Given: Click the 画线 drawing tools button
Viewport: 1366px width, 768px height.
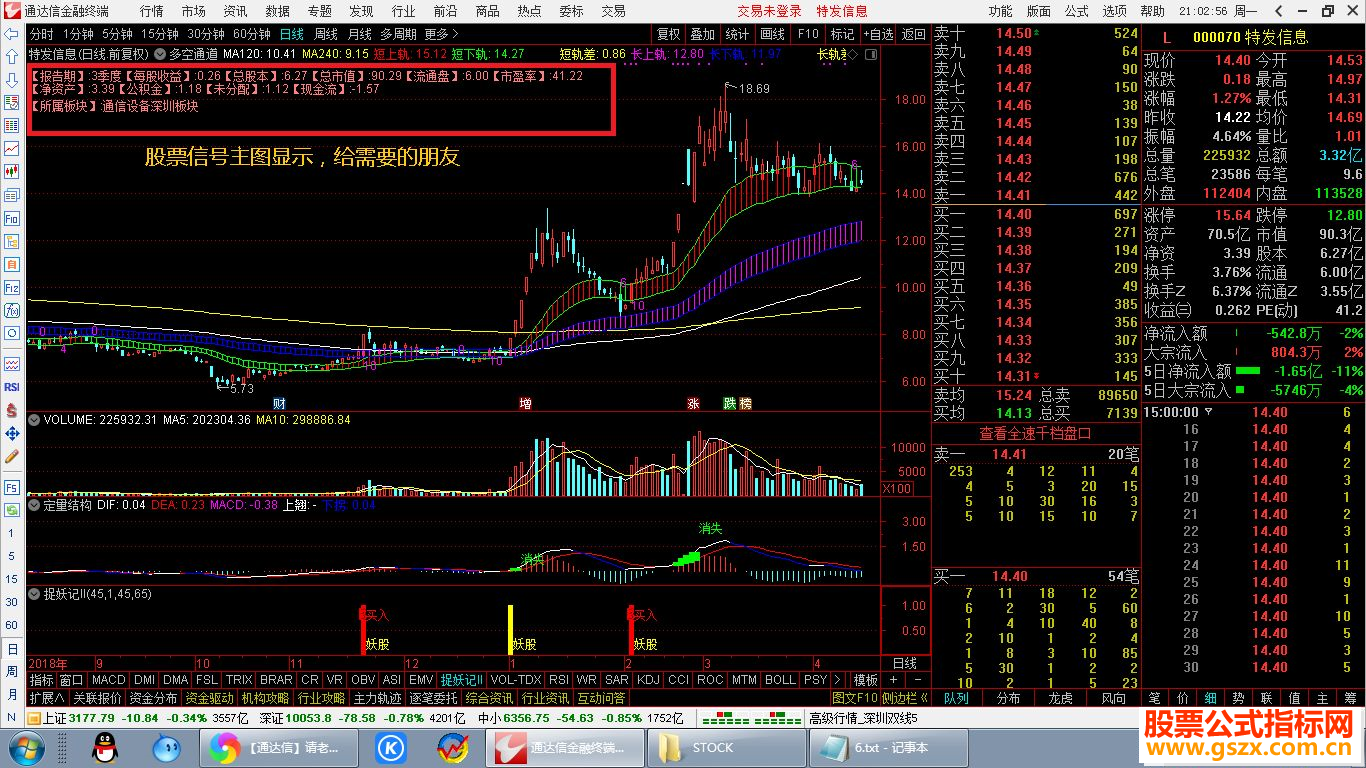Looking at the screenshot, I should [x=773, y=34].
